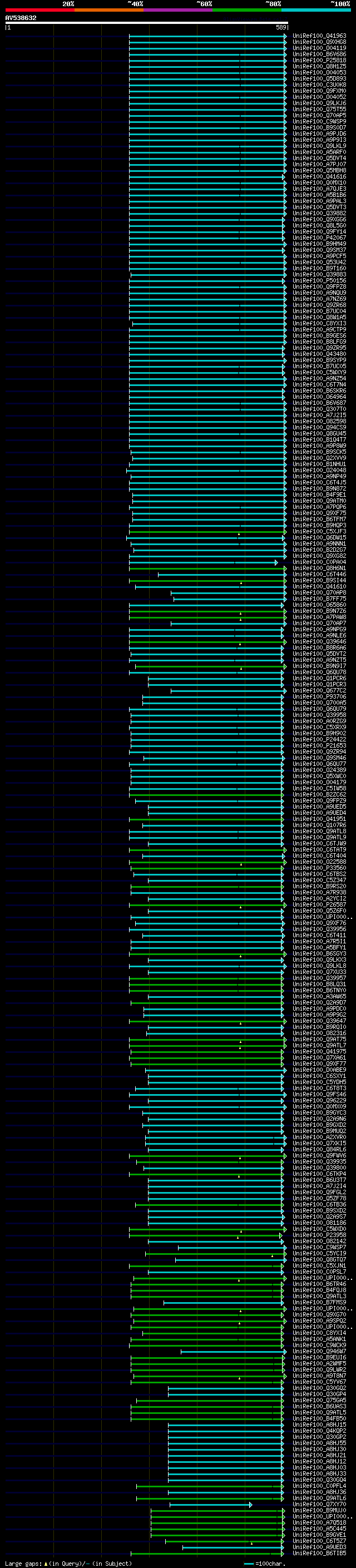Select label UniRef100_C0PFL4

(319, 1486)
